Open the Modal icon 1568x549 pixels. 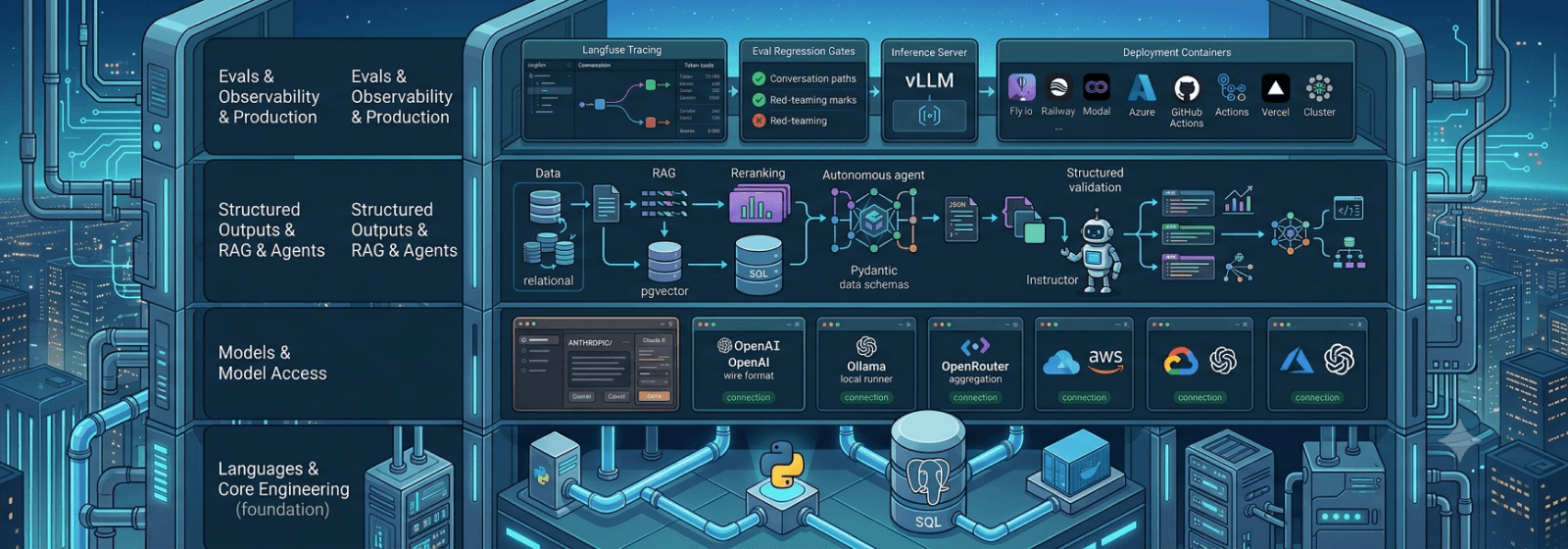[x=1096, y=87]
